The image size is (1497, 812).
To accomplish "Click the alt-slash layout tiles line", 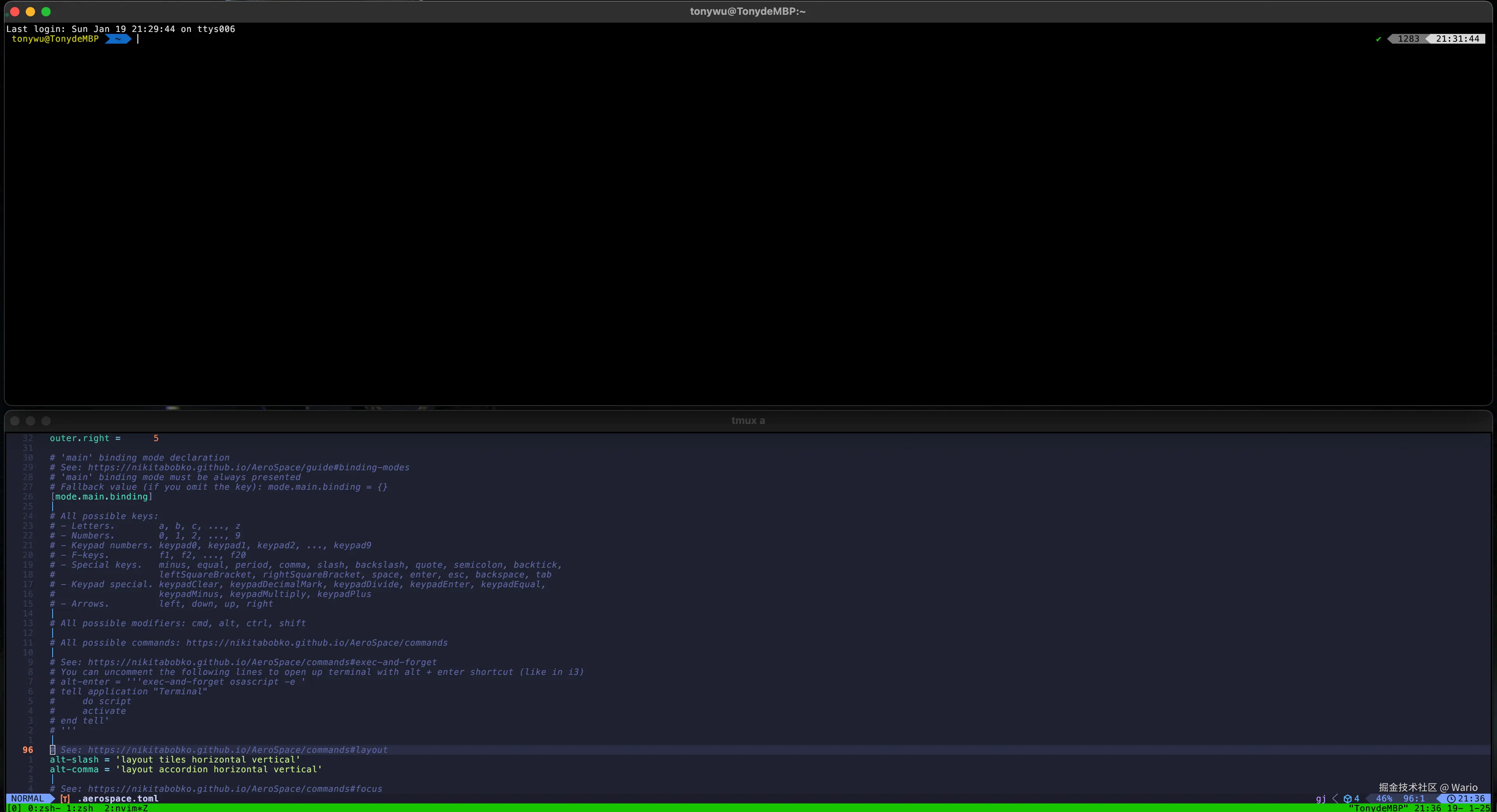I will (174, 760).
